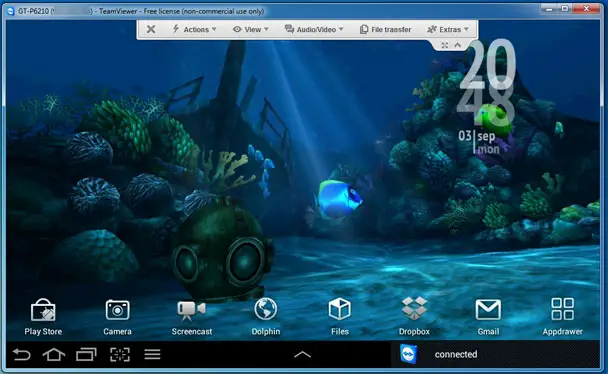Open the Android menu lines button
608x374 pixels.
click(152, 354)
